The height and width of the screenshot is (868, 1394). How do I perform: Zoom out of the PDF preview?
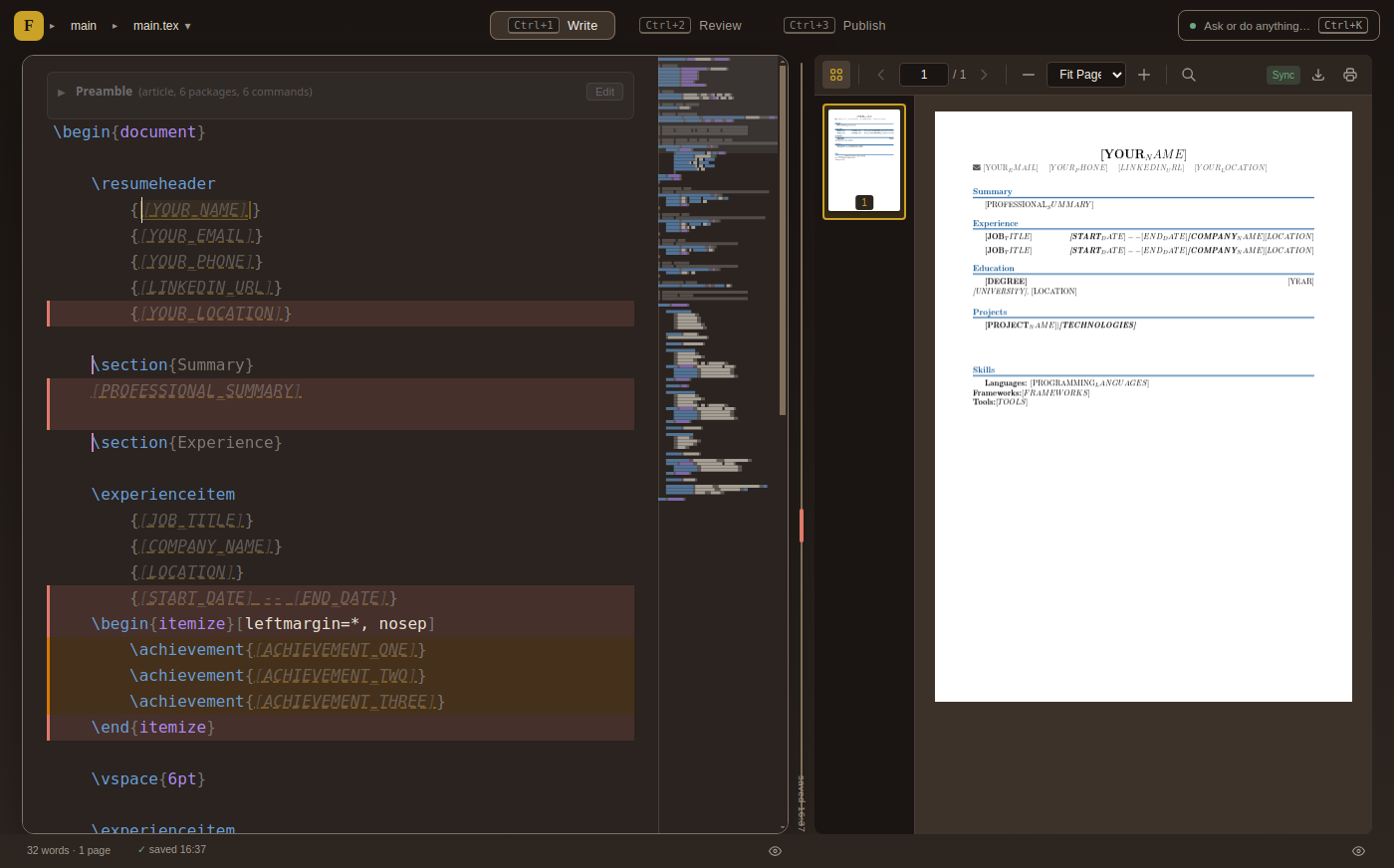pyautogui.click(x=1029, y=75)
